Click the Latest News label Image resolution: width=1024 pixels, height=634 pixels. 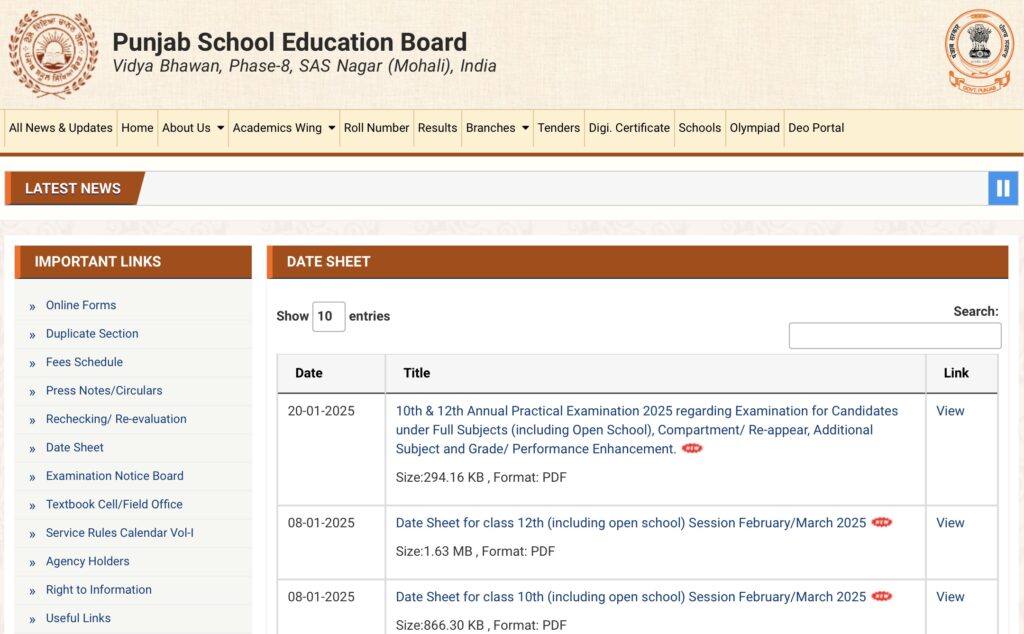[x=72, y=189]
